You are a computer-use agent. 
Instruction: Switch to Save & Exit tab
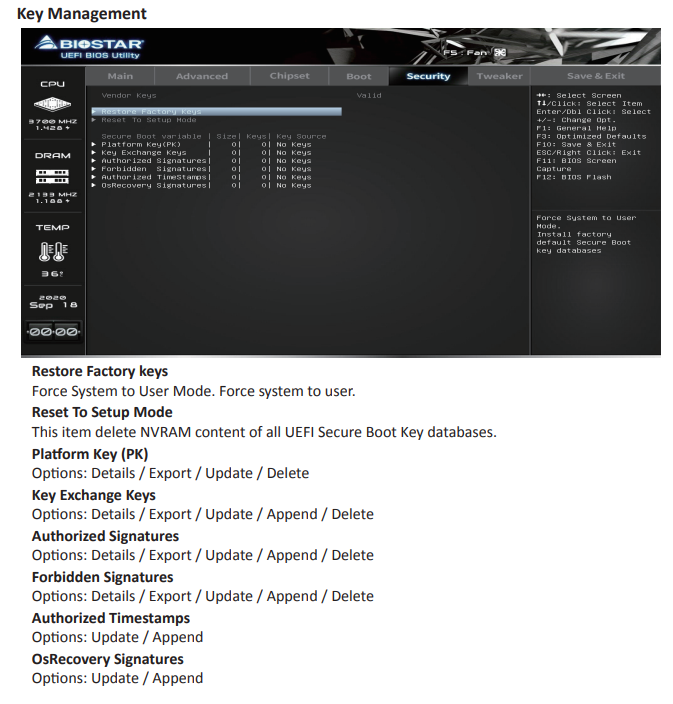tap(596, 76)
